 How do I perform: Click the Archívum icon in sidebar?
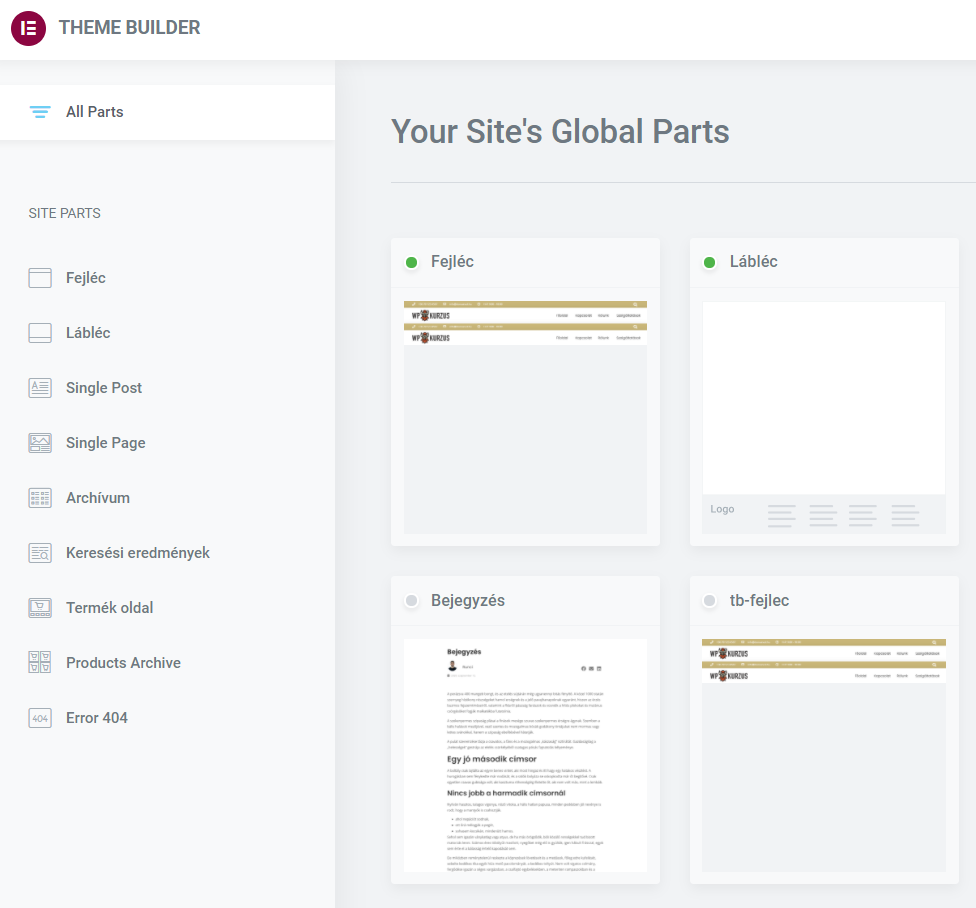(40, 498)
